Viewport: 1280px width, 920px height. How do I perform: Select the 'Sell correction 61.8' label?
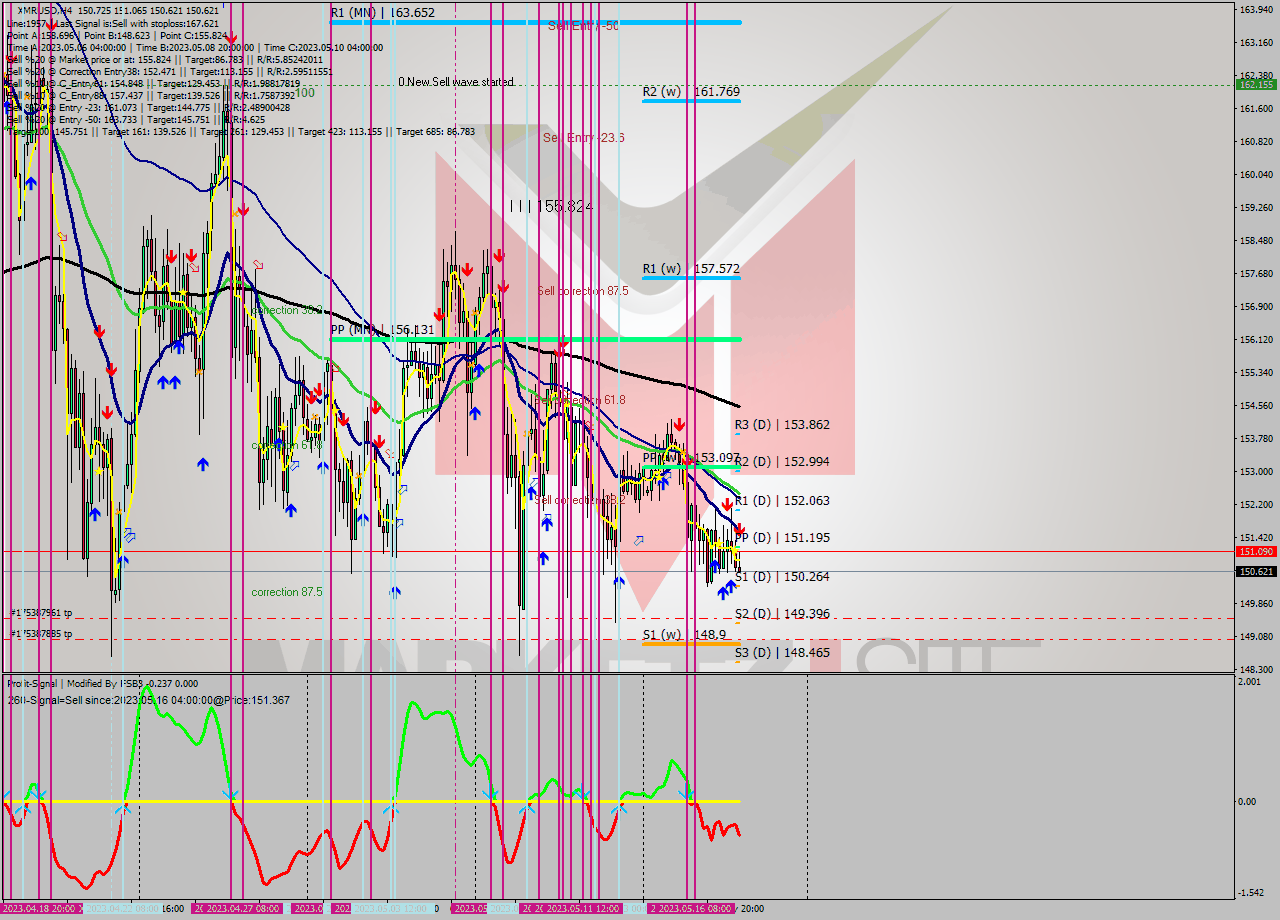coord(580,400)
